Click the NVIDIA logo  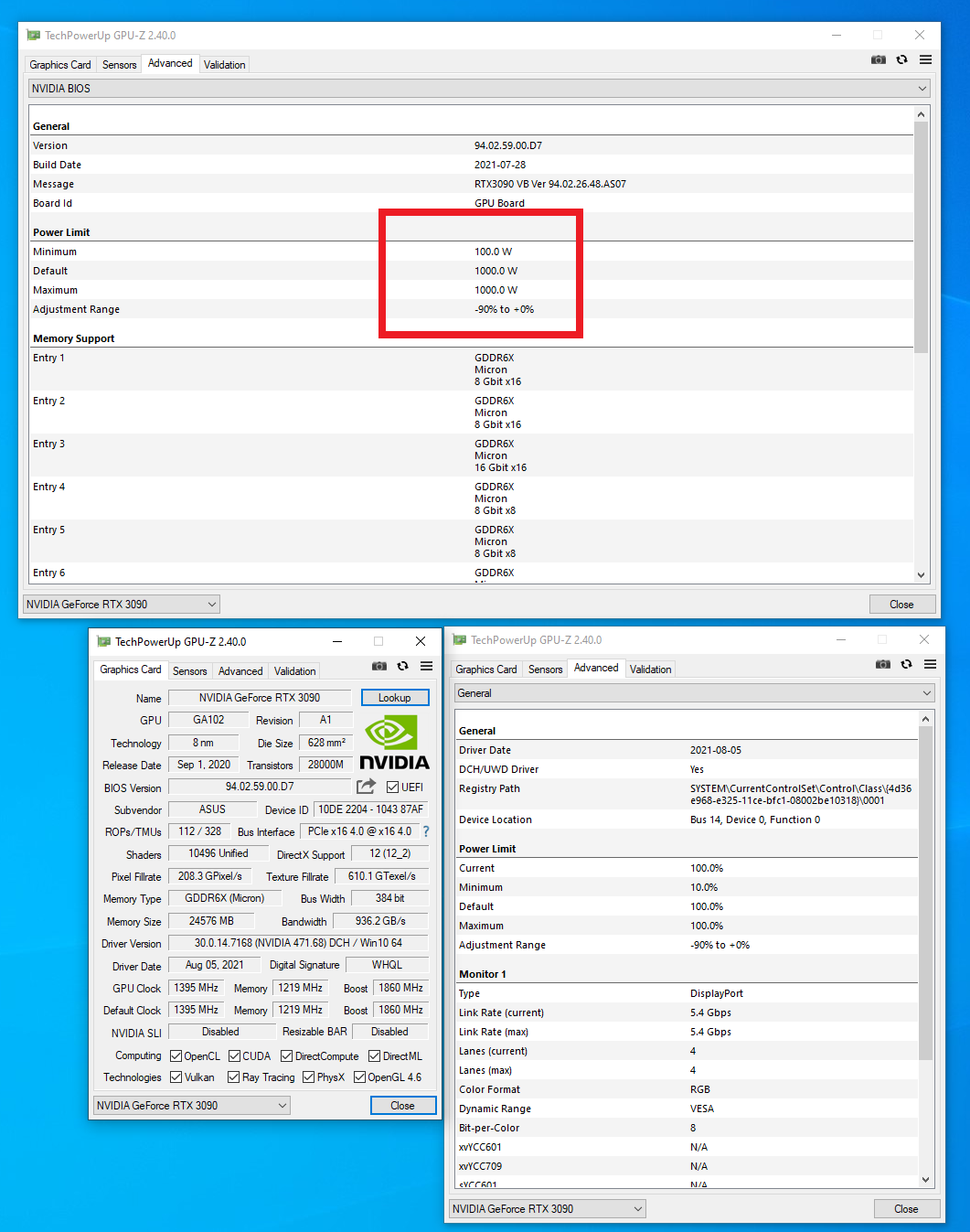point(394,744)
